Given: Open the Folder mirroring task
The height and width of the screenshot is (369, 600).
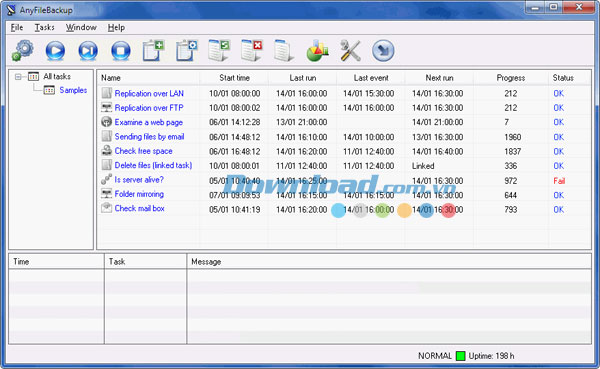Looking at the screenshot, I should 139,194.
